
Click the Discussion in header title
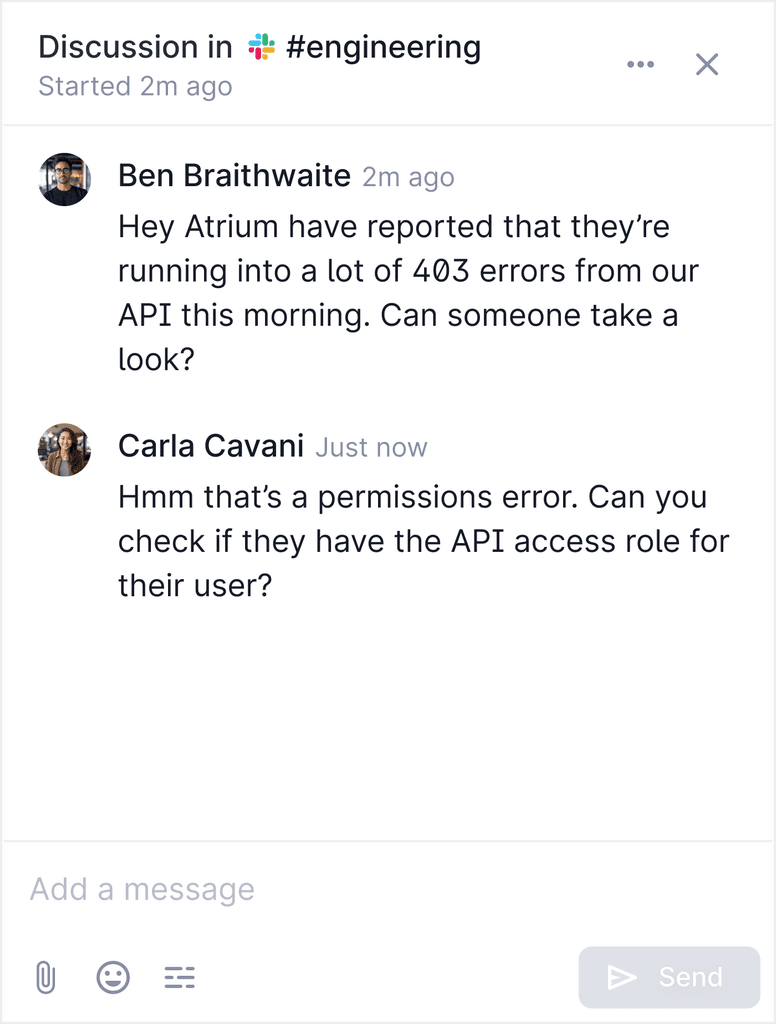135,47
